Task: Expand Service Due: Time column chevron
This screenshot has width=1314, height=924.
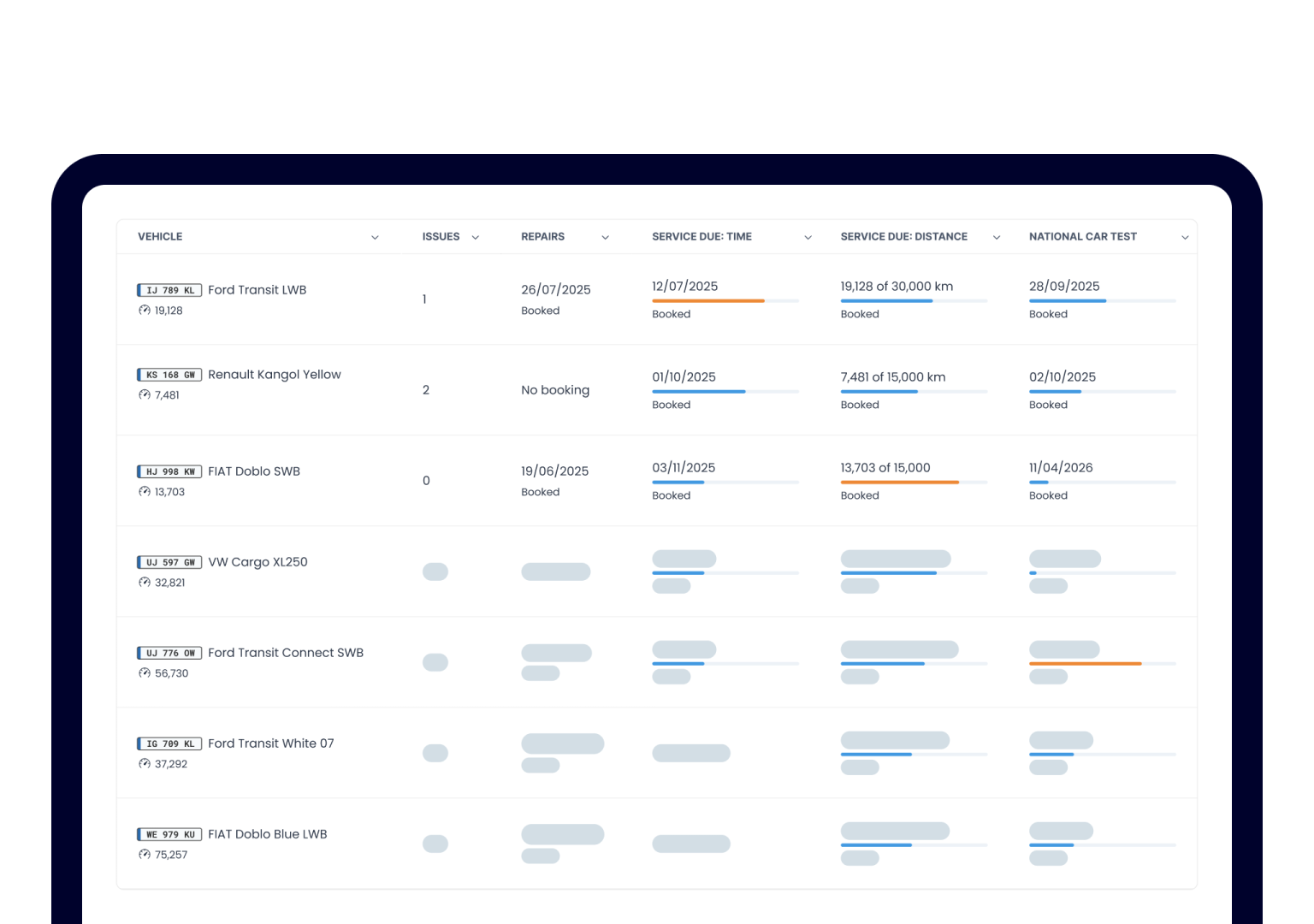Action: (808, 238)
